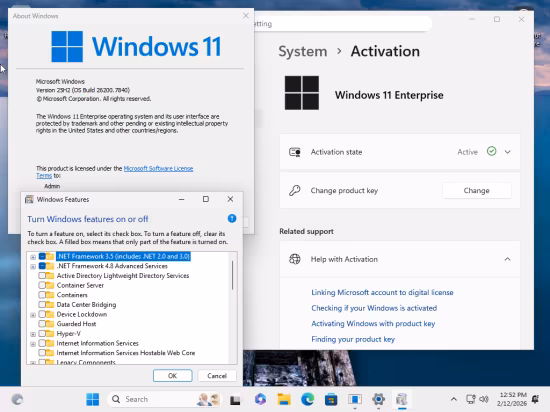This screenshot has height=412, width=550.
Task: Click the Windows 11 Enterprise logo
Action: pyautogui.click(x=302, y=93)
